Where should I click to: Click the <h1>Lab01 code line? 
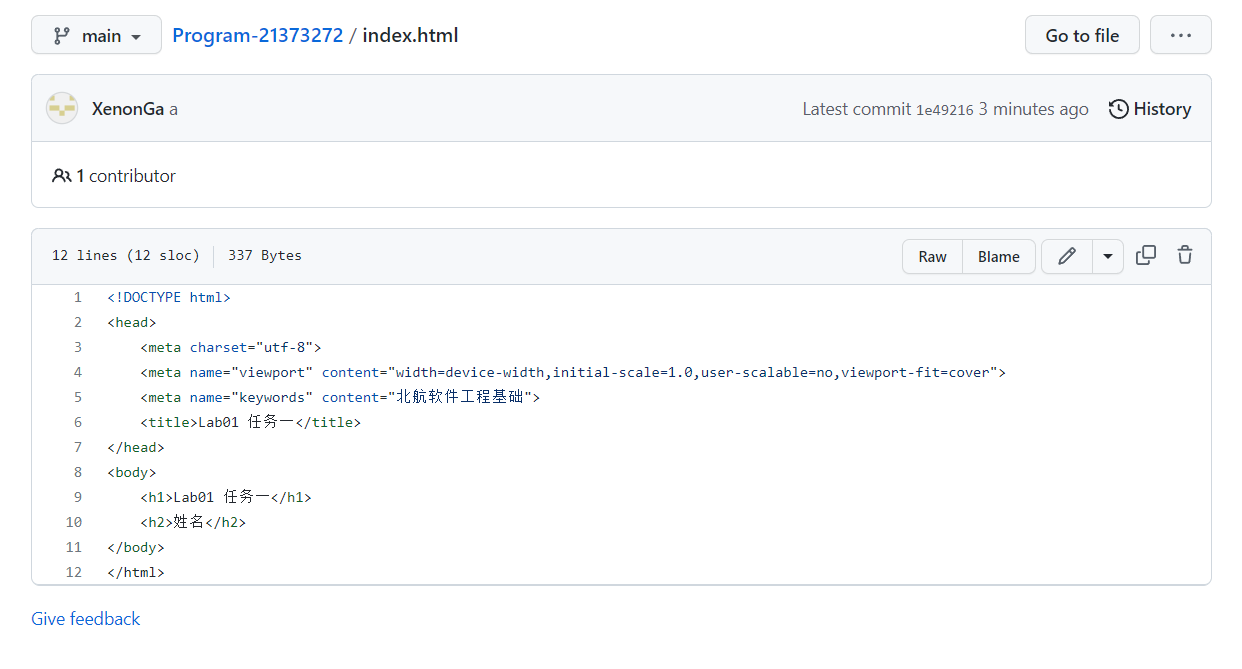pos(226,497)
